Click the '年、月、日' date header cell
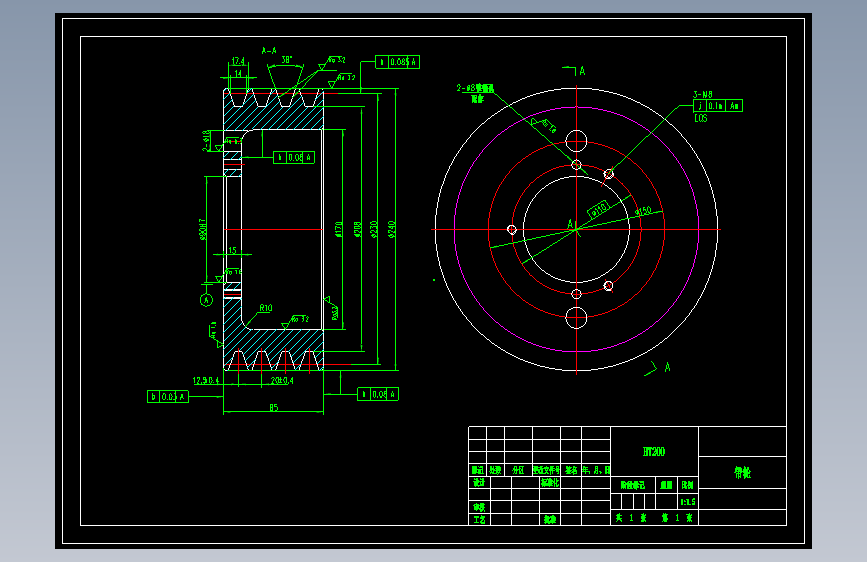The image size is (867, 562). pyautogui.click(x=596, y=470)
